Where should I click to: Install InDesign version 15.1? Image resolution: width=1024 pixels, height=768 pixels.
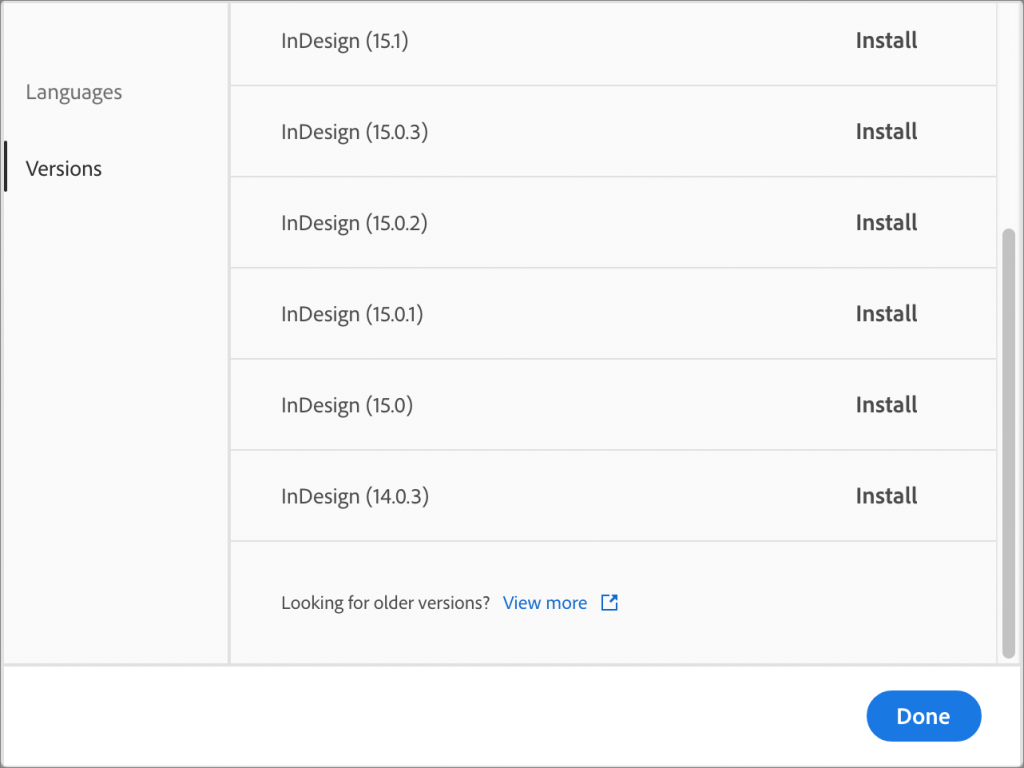click(886, 41)
